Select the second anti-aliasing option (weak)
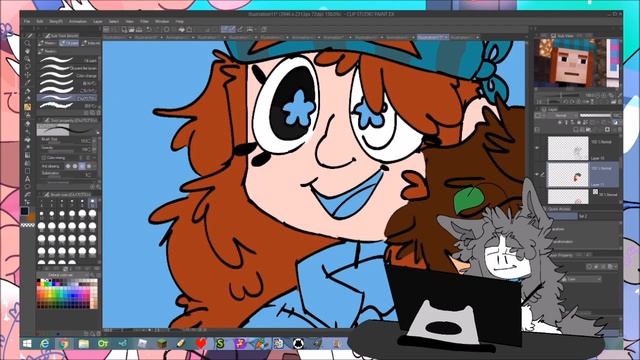Image resolution: width=640 pixels, height=360 pixels. pyautogui.click(x=75, y=166)
